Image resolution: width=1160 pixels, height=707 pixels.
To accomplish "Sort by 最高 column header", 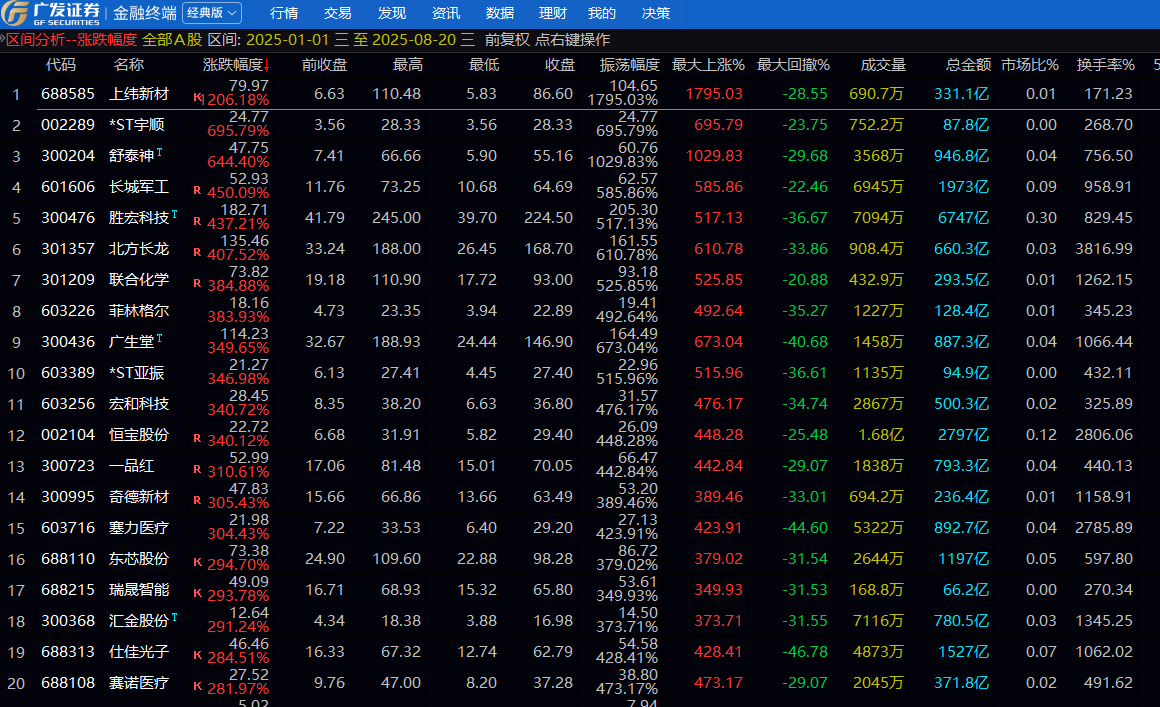I will (x=408, y=65).
